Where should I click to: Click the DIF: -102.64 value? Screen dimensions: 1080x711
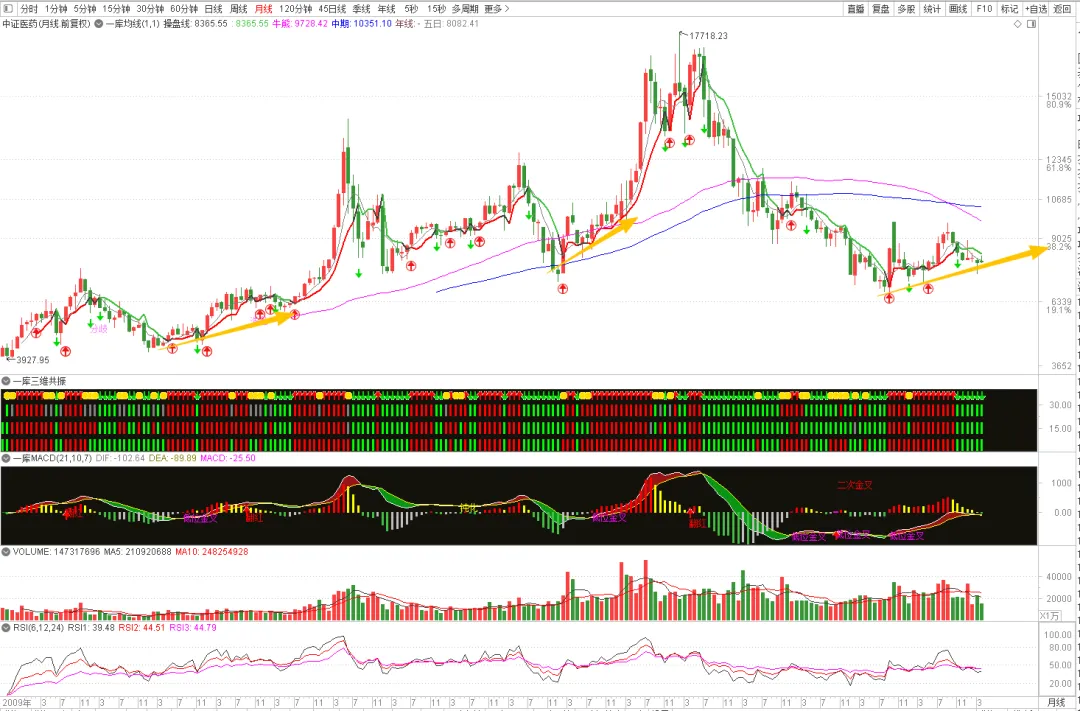click(x=120, y=458)
